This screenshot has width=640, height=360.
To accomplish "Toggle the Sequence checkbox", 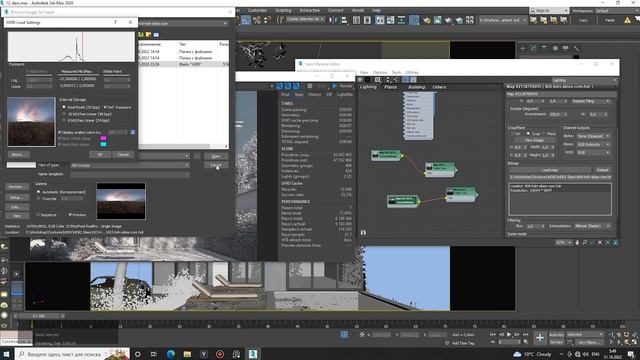I will coord(38,215).
